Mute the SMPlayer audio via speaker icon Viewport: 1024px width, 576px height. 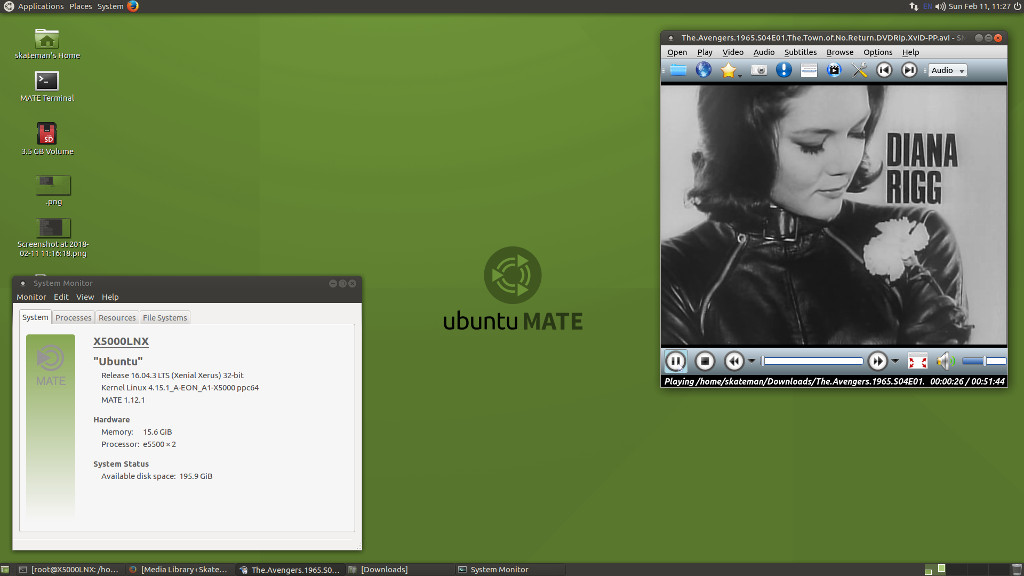(945, 361)
